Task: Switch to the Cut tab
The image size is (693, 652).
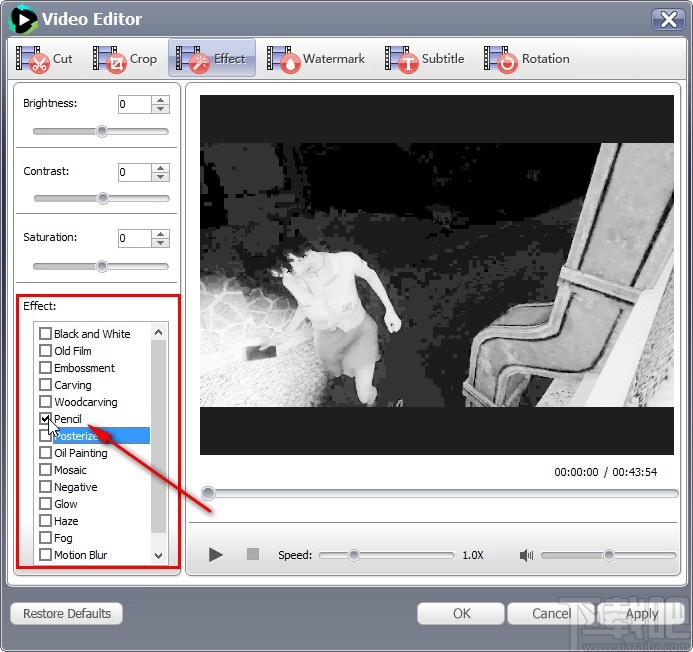Action: [x=44, y=59]
